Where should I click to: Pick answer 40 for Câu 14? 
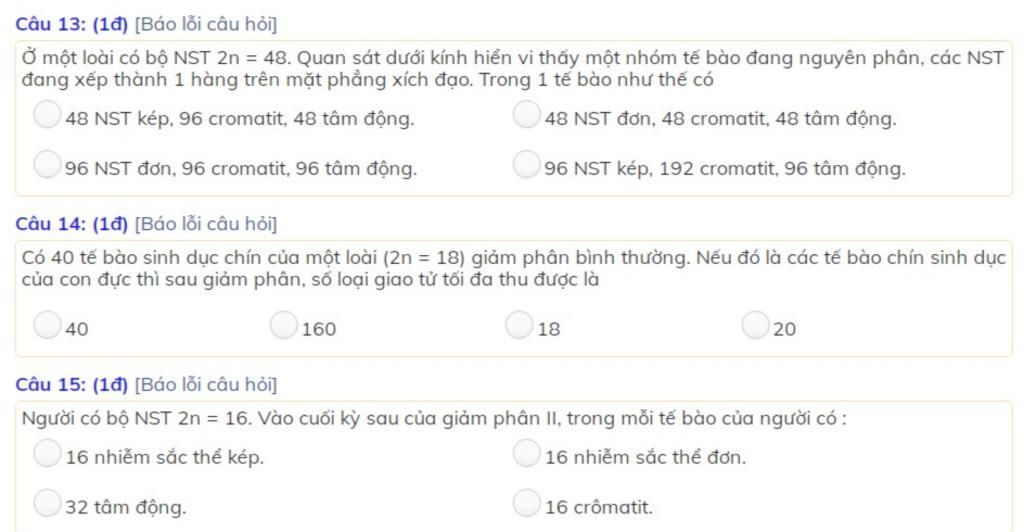(x=47, y=325)
